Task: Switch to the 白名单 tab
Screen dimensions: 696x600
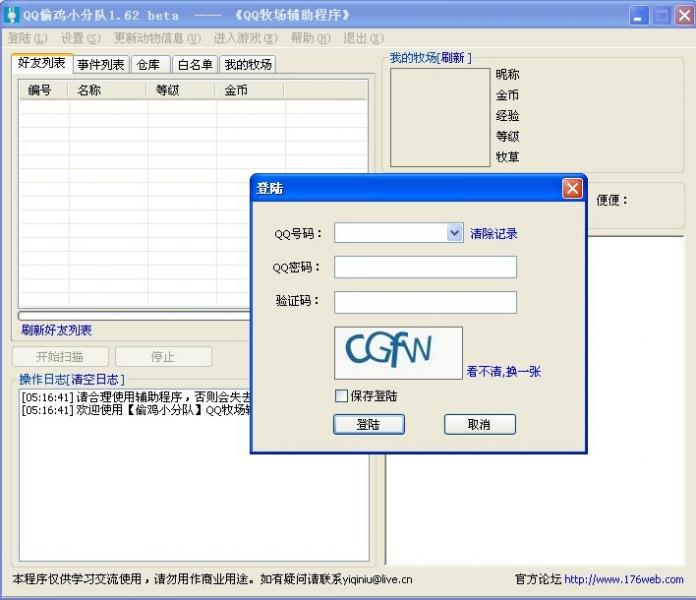Action: click(x=195, y=65)
